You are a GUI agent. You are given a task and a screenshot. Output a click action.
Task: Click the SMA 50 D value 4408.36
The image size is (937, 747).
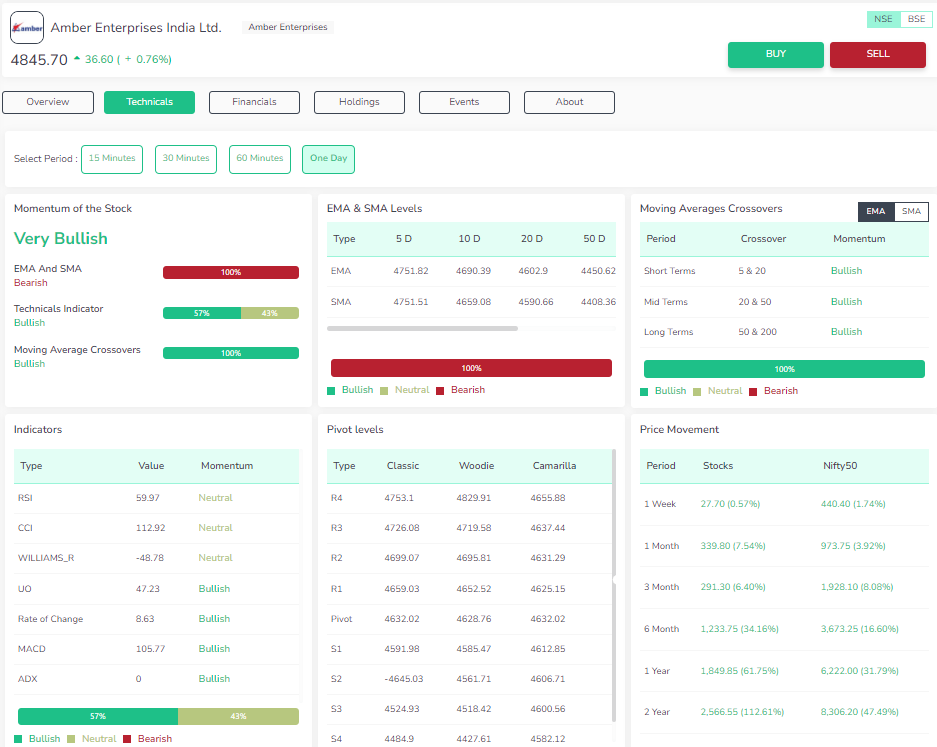coord(598,302)
